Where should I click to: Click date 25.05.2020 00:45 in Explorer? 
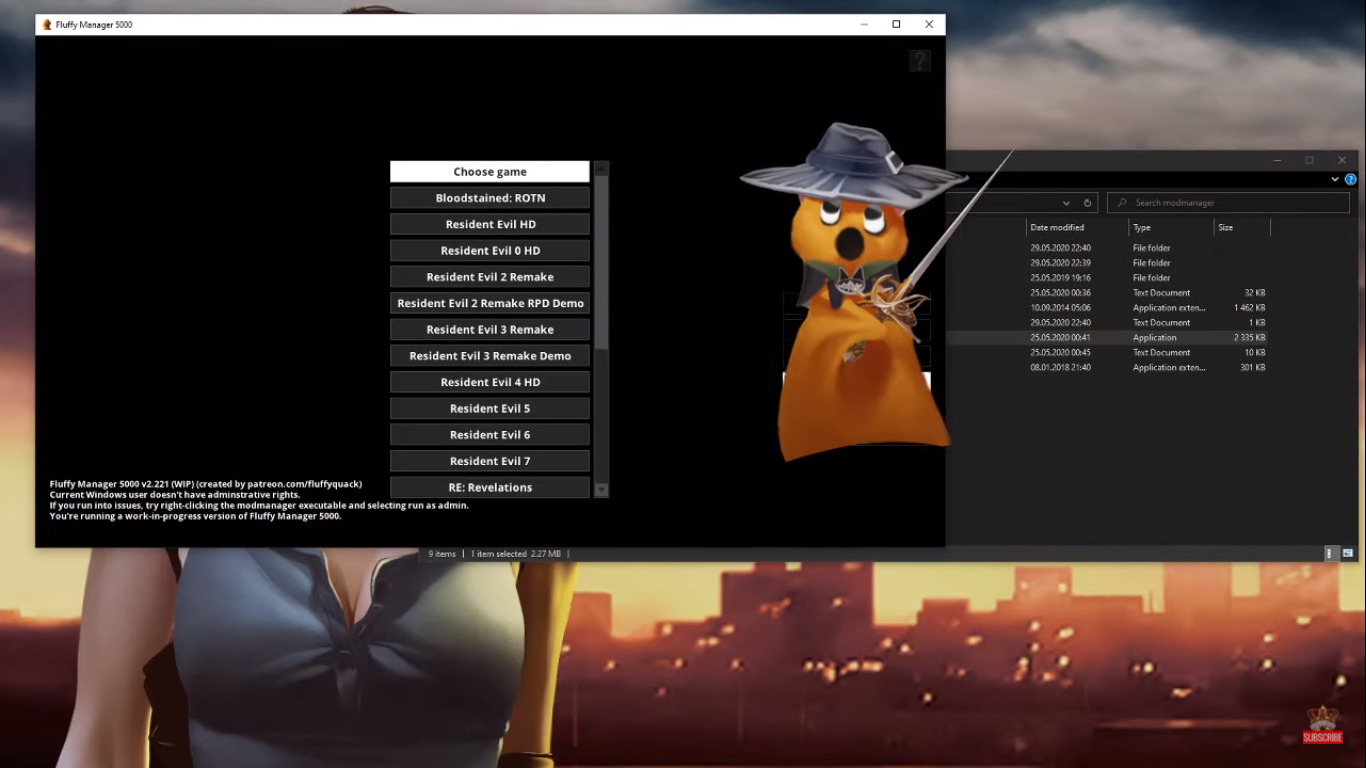(x=1060, y=353)
